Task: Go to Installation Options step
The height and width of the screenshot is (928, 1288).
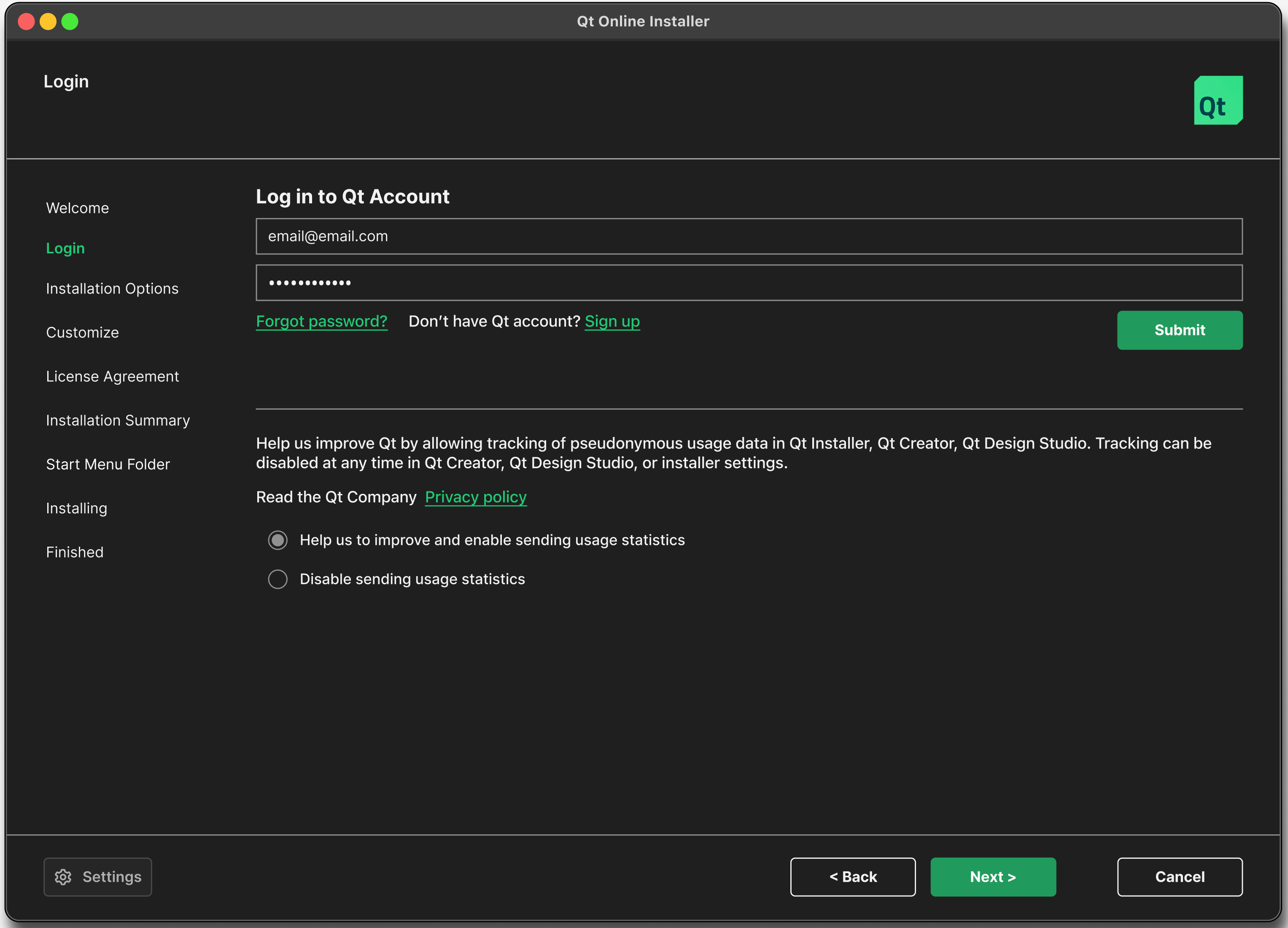Action: click(112, 289)
